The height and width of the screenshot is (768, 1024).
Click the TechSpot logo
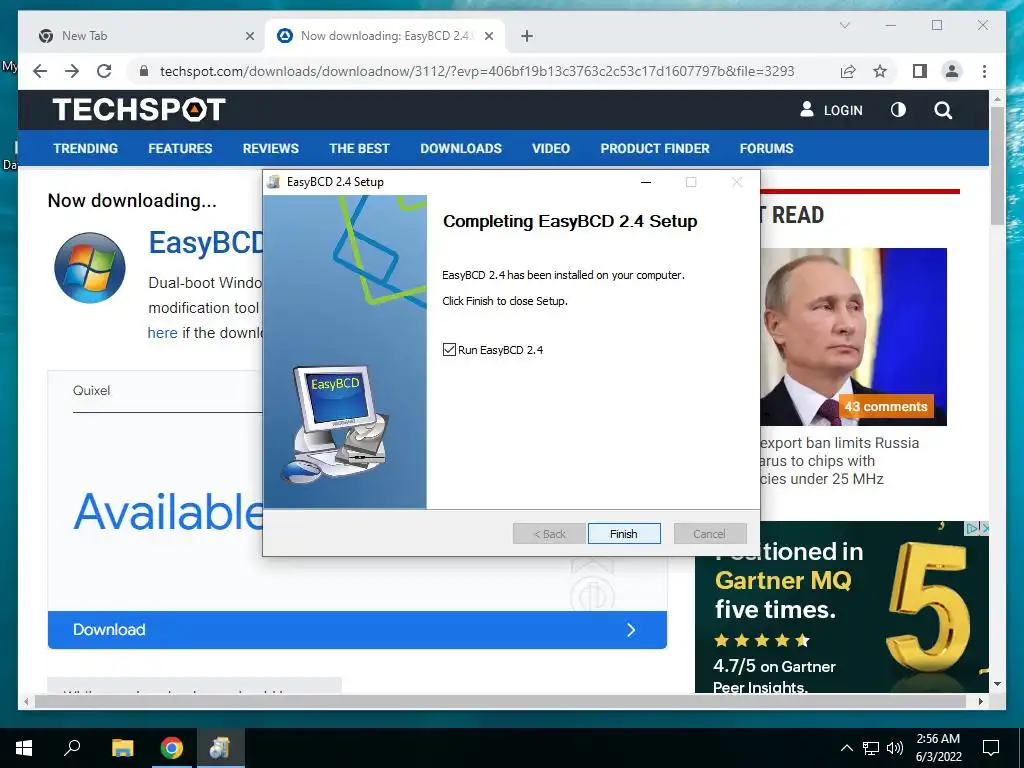click(139, 109)
